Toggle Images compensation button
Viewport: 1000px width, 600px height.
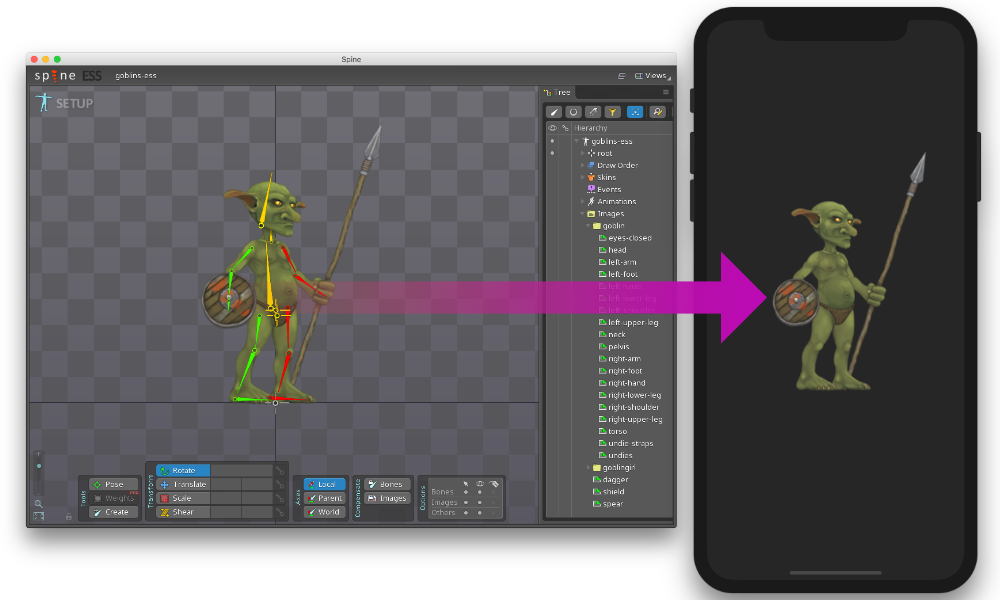click(x=387, y=499)
